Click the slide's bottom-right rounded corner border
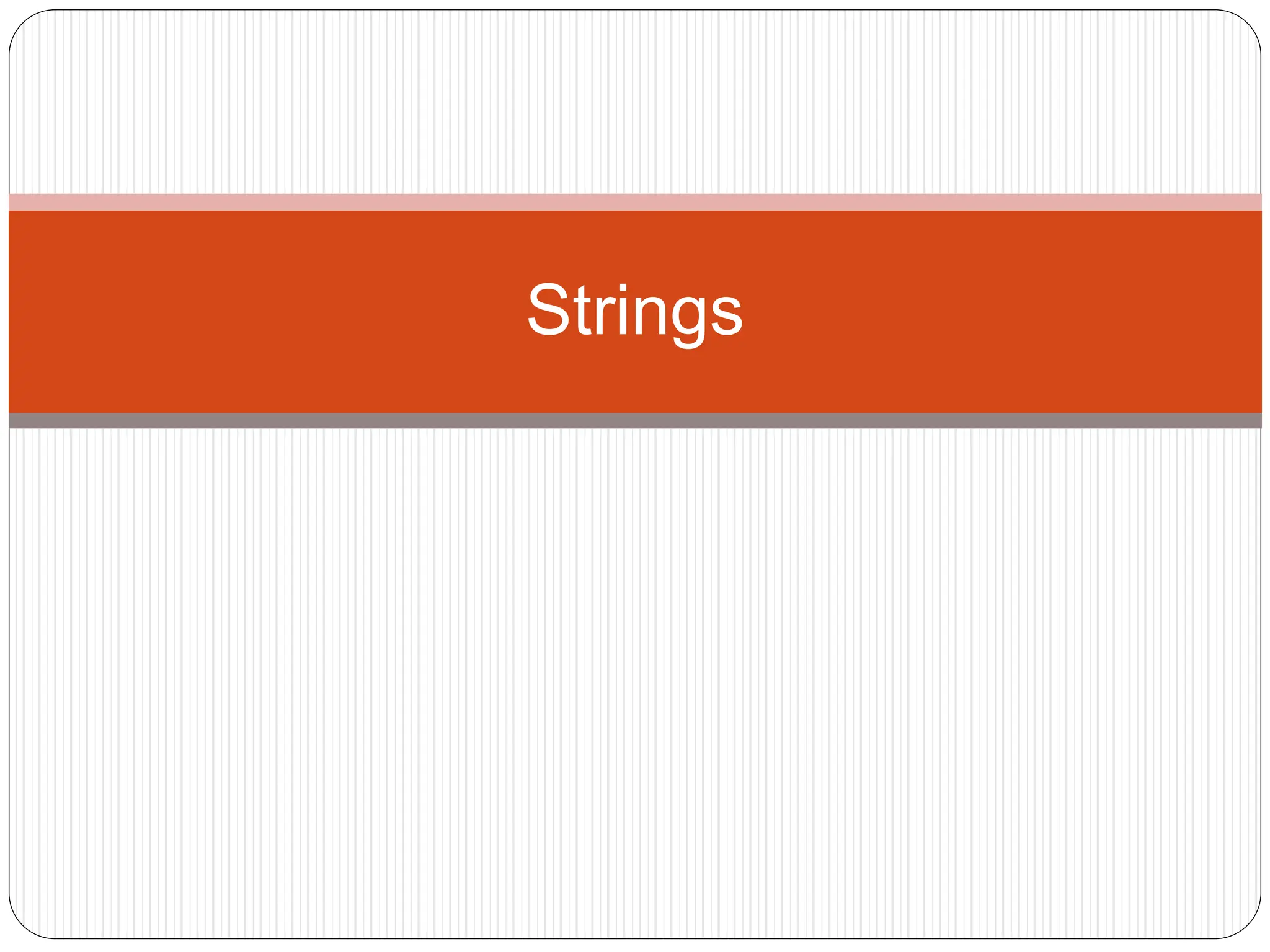 (1246, 924)
